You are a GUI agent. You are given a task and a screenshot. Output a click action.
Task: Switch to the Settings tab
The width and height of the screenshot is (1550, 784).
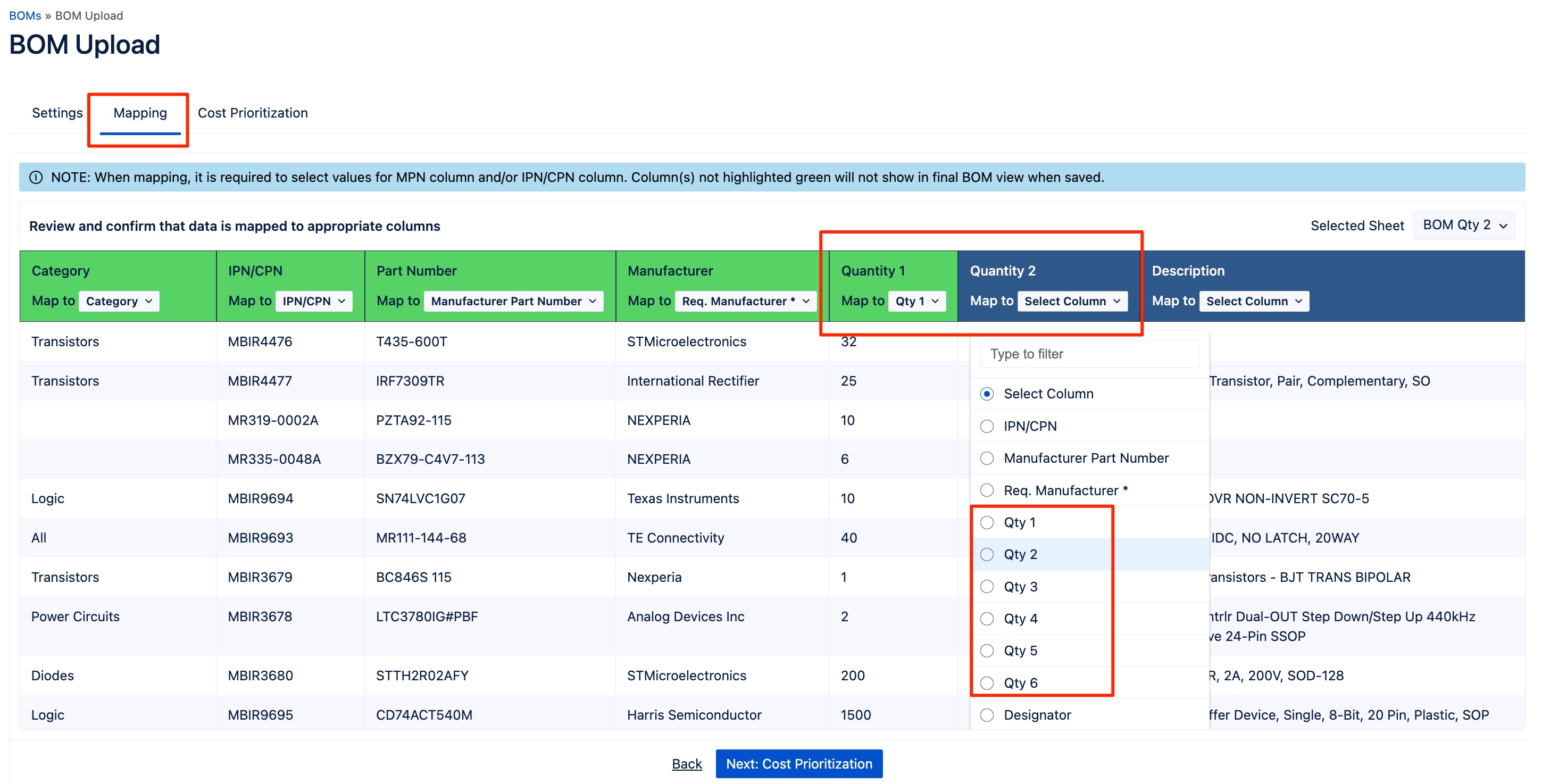click(57, 113)
